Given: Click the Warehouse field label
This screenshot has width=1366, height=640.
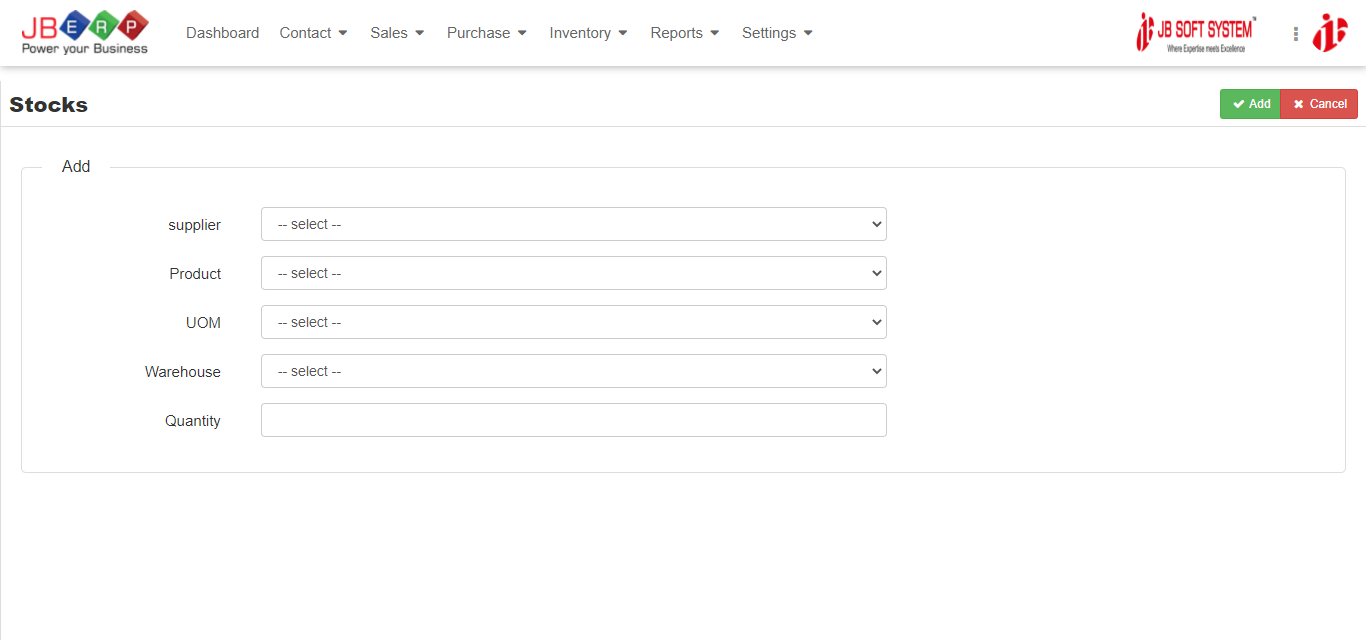Looking at the screenshot, I should click(x=183, y=372).
